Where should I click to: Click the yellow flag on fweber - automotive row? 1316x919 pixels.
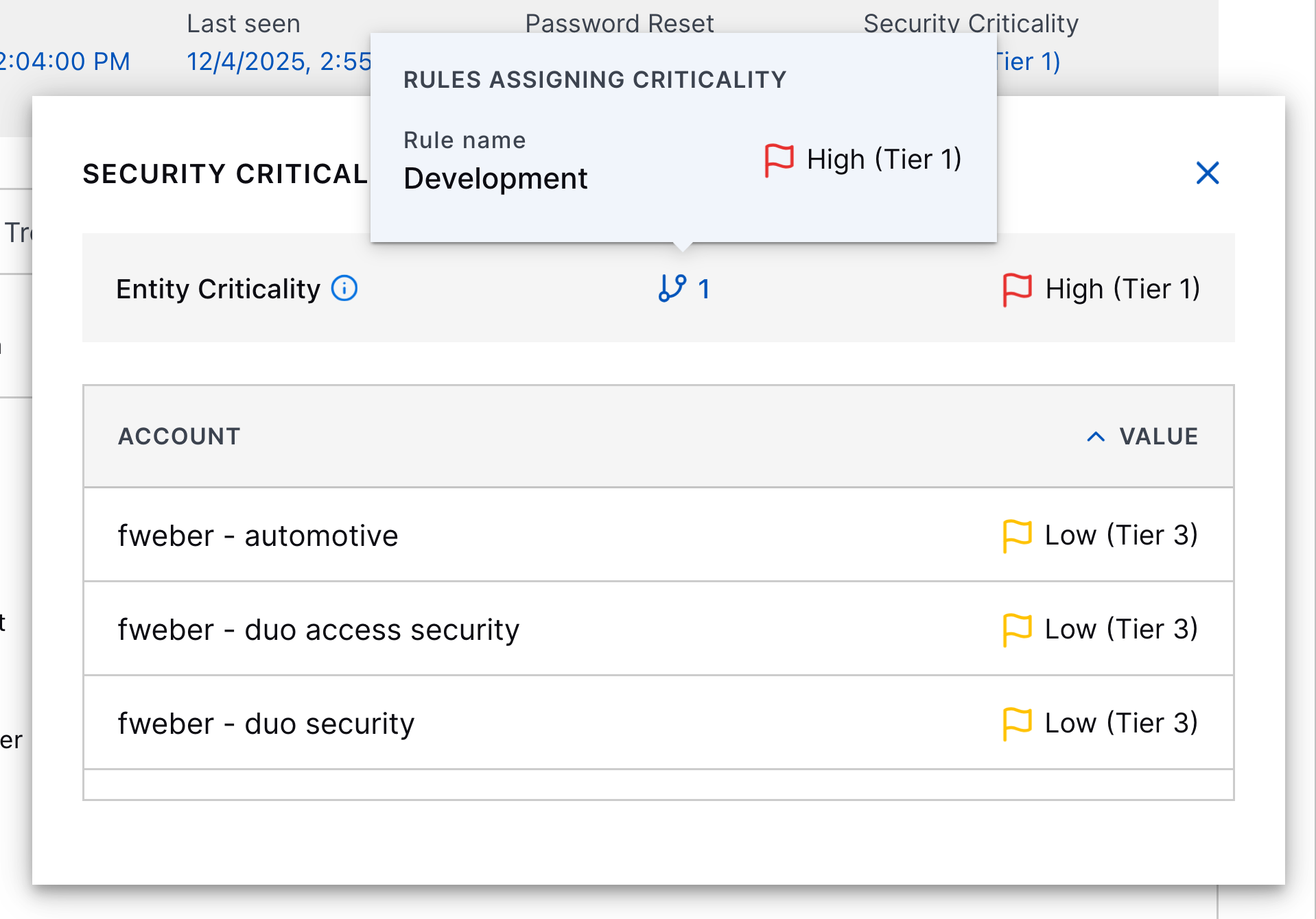click(x=1018, y=535)
